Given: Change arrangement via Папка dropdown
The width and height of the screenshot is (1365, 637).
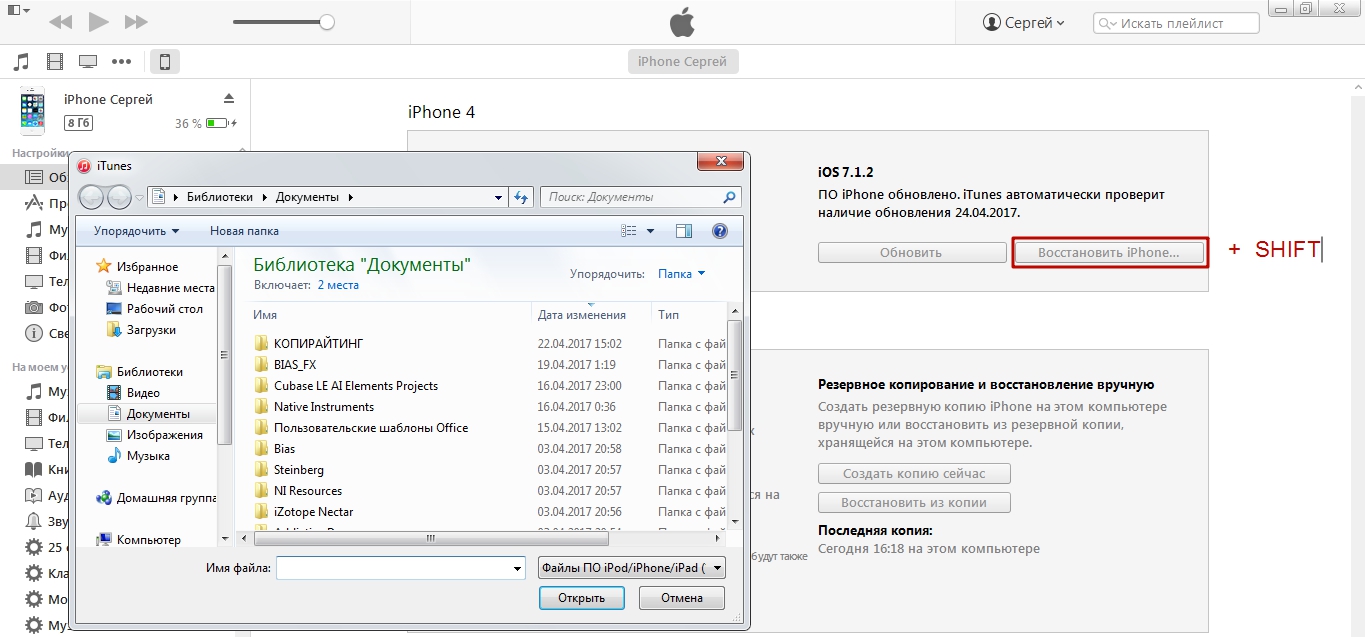Looking at the screenshot, I should 681,273.
